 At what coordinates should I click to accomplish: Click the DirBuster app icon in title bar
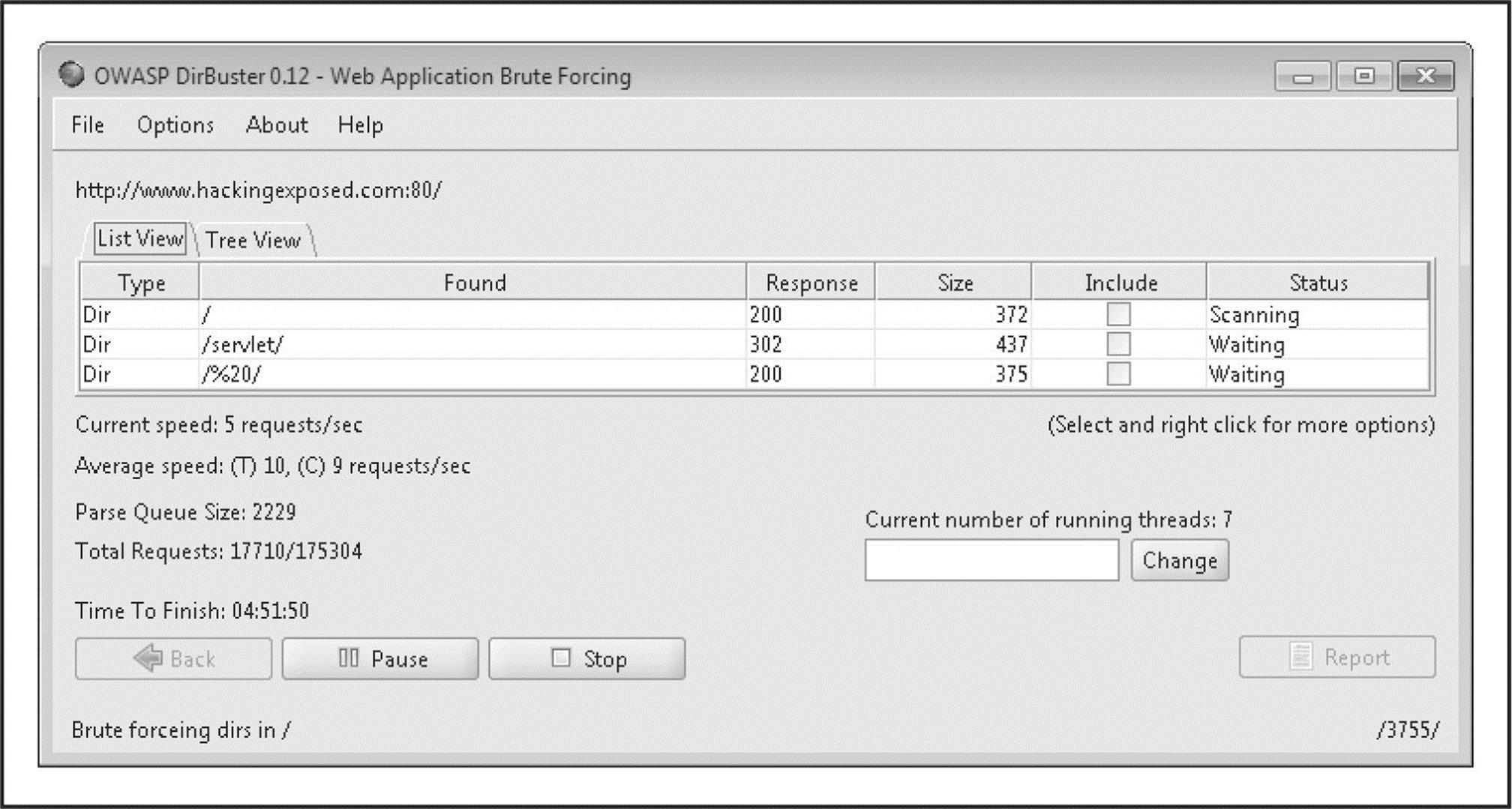coord(71,75)
